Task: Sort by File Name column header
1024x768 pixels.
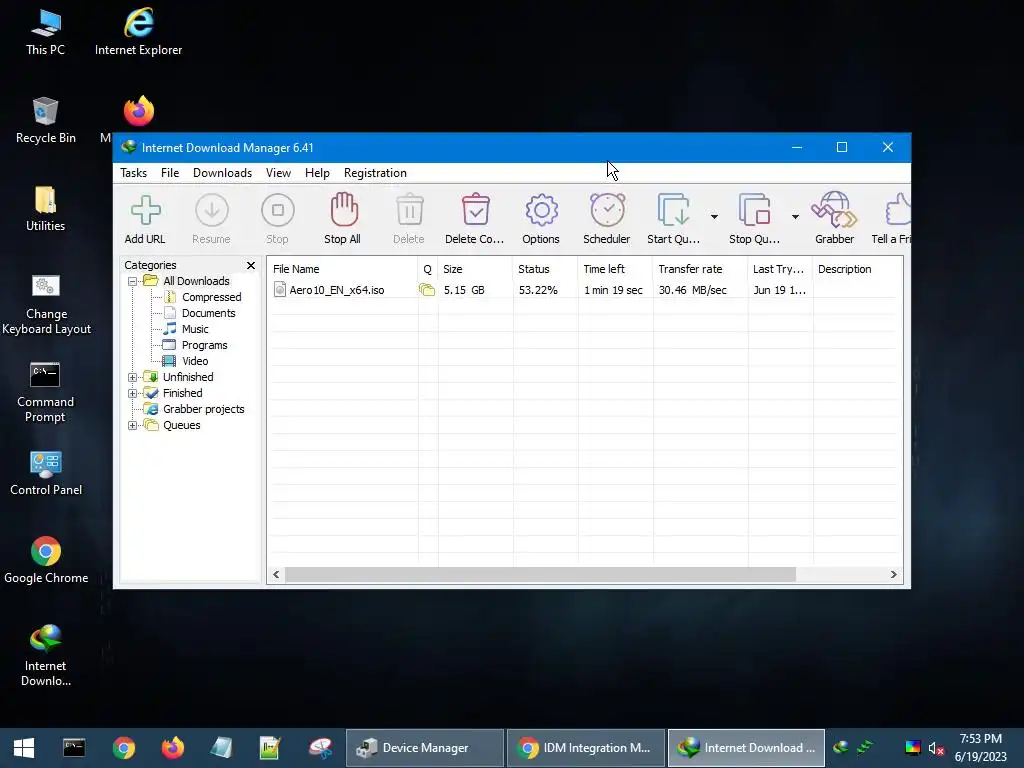Action: [x=342, y=269]
